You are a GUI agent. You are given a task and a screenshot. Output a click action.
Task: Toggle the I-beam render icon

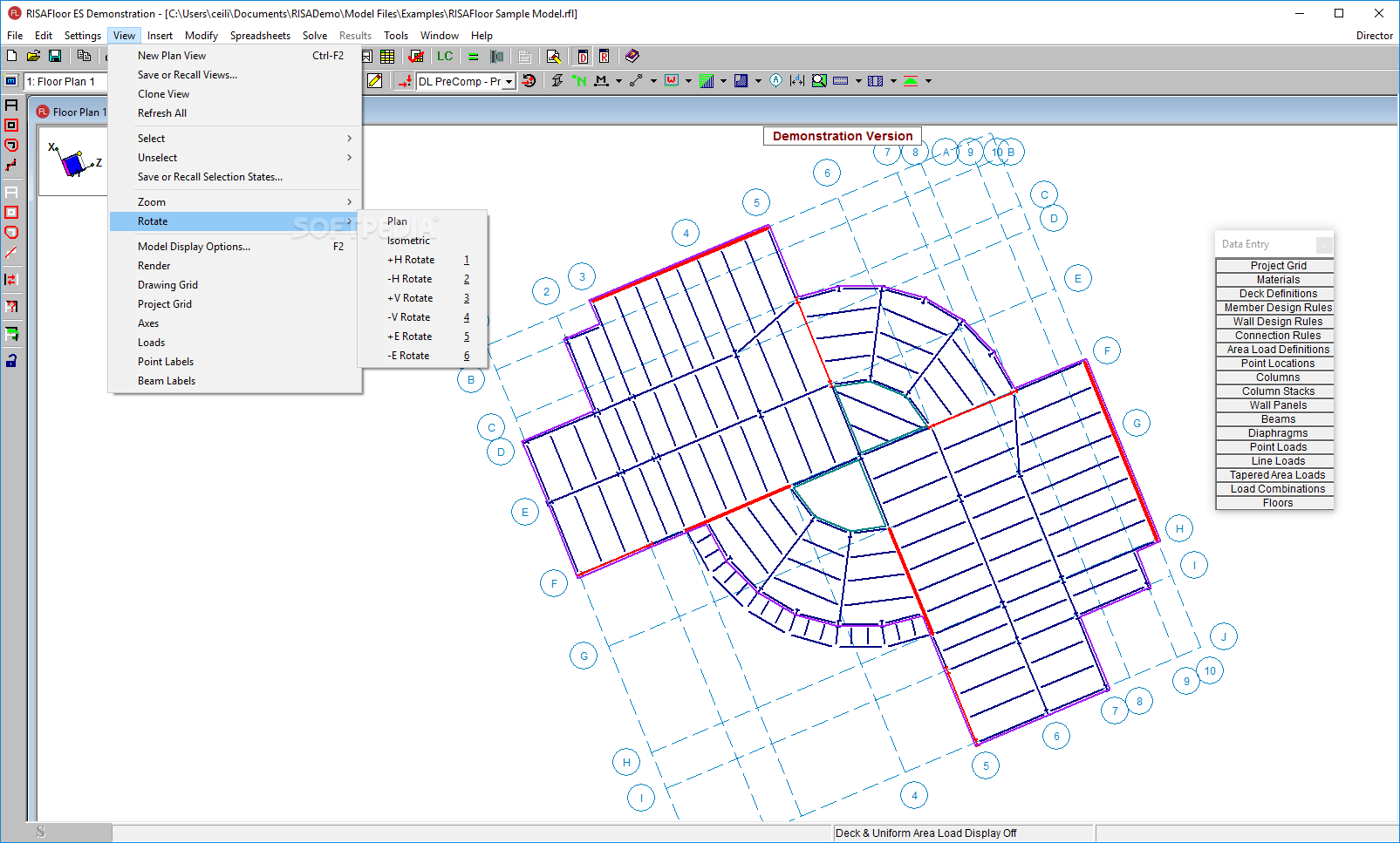[557, 81]
